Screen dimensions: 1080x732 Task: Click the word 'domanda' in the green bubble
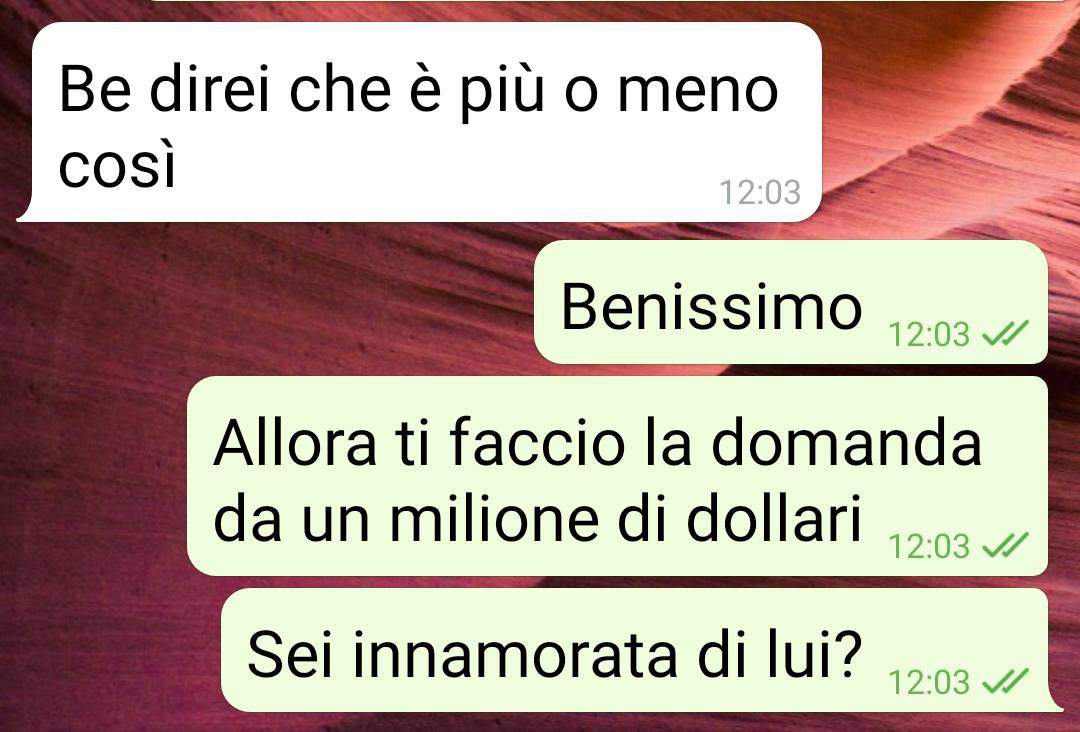[x=846, y=443]
